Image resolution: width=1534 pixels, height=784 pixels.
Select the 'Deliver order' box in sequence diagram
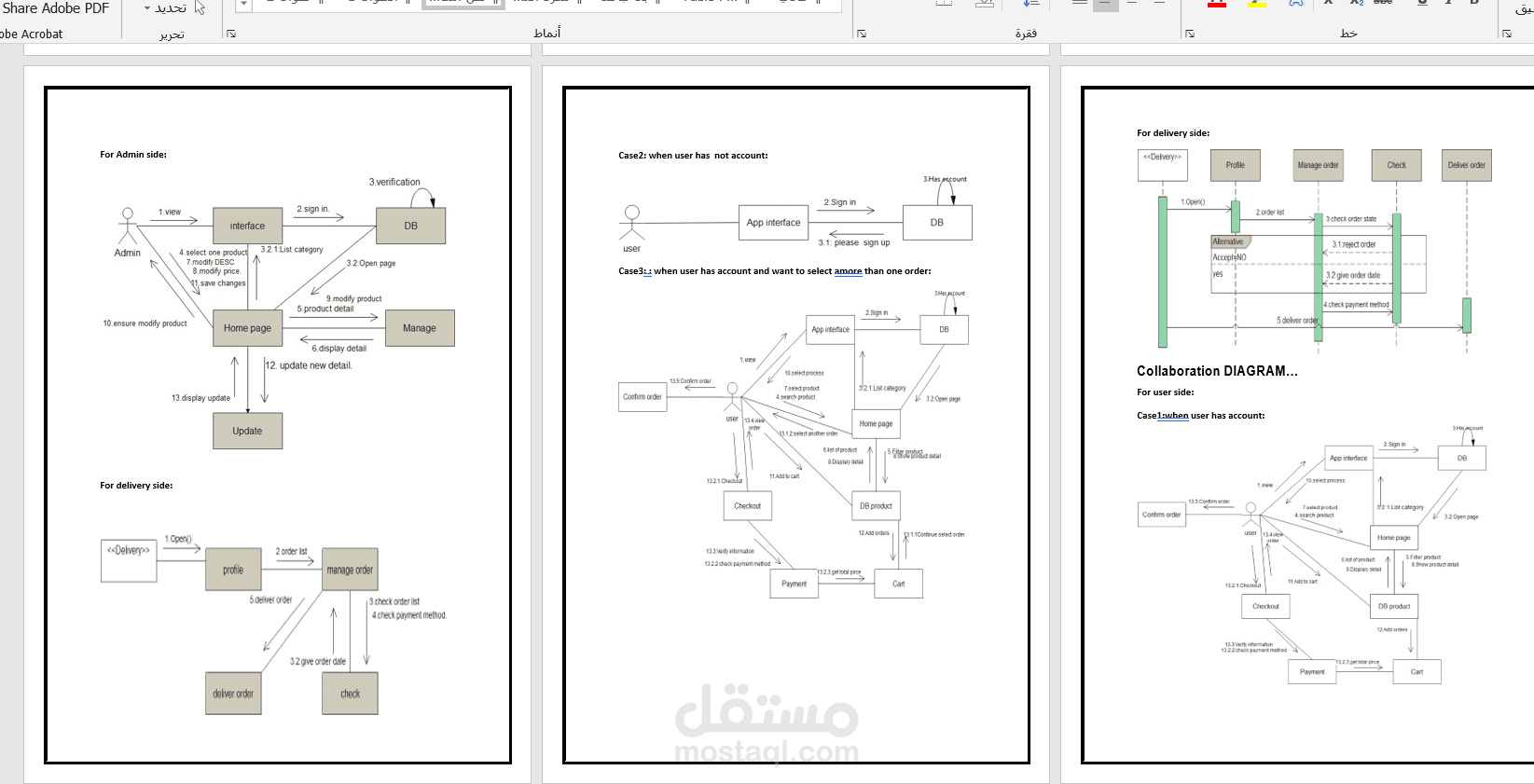coord(1467,165)
